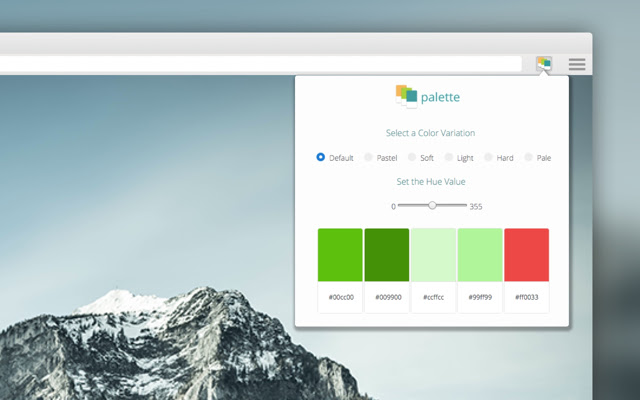Click the #00cc00 green swatch
Screen dimensions: 640x400
pos(340,255)
